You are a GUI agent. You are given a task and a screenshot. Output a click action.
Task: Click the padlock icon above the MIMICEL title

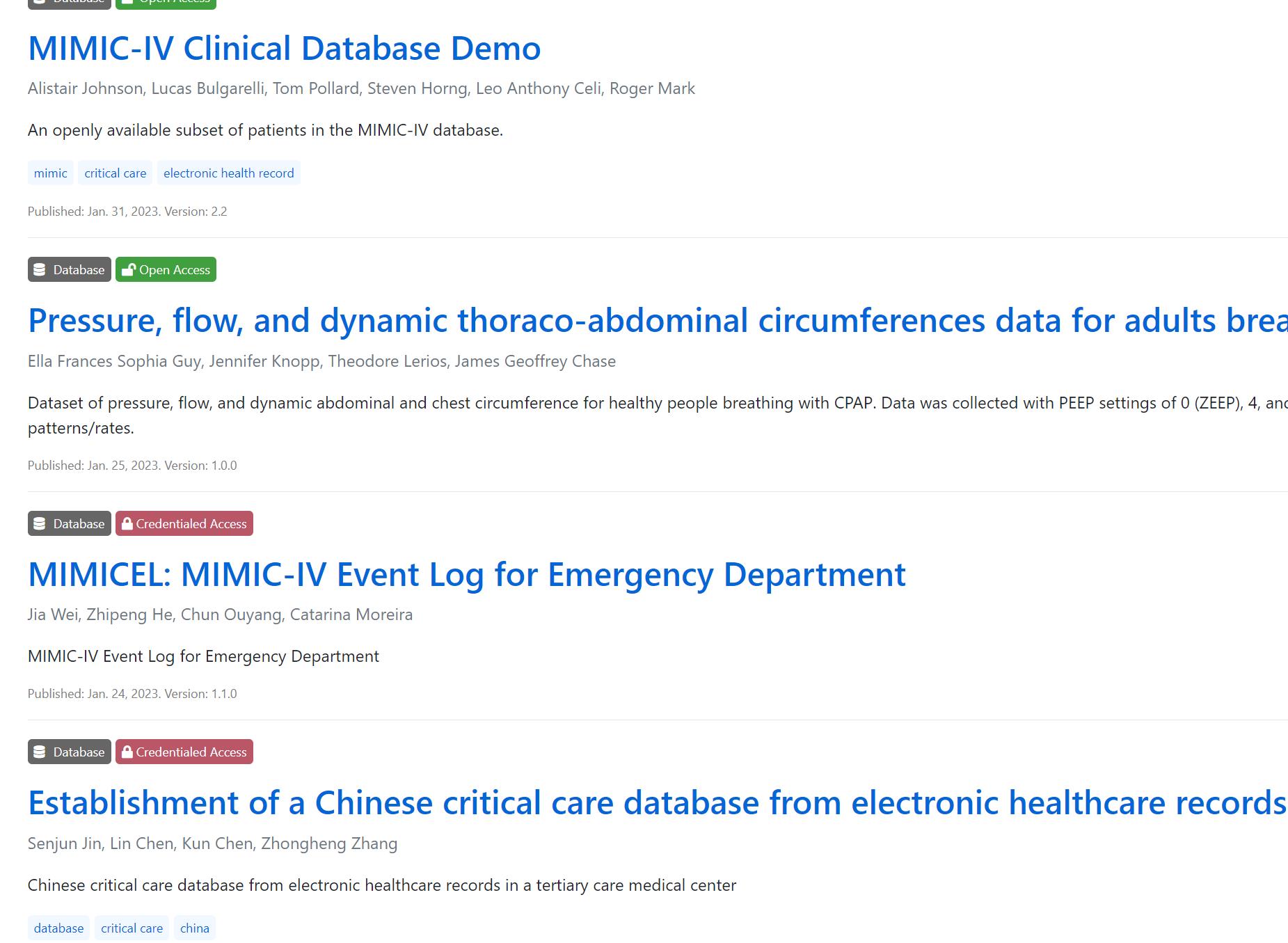[127, 524]
